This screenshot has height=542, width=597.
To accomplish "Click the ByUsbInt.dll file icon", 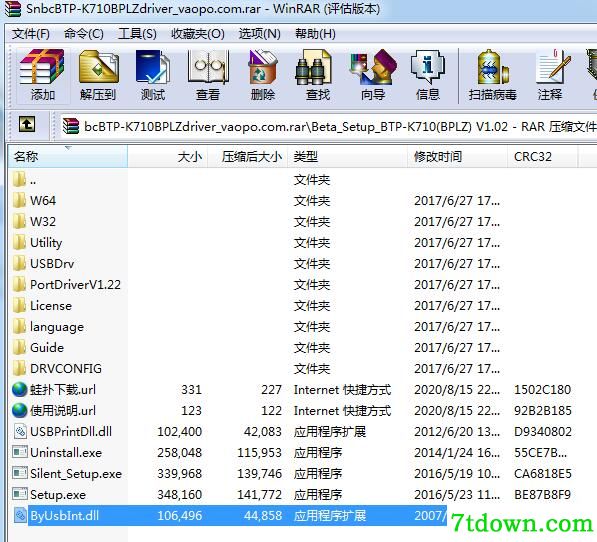I will [20, 515].
